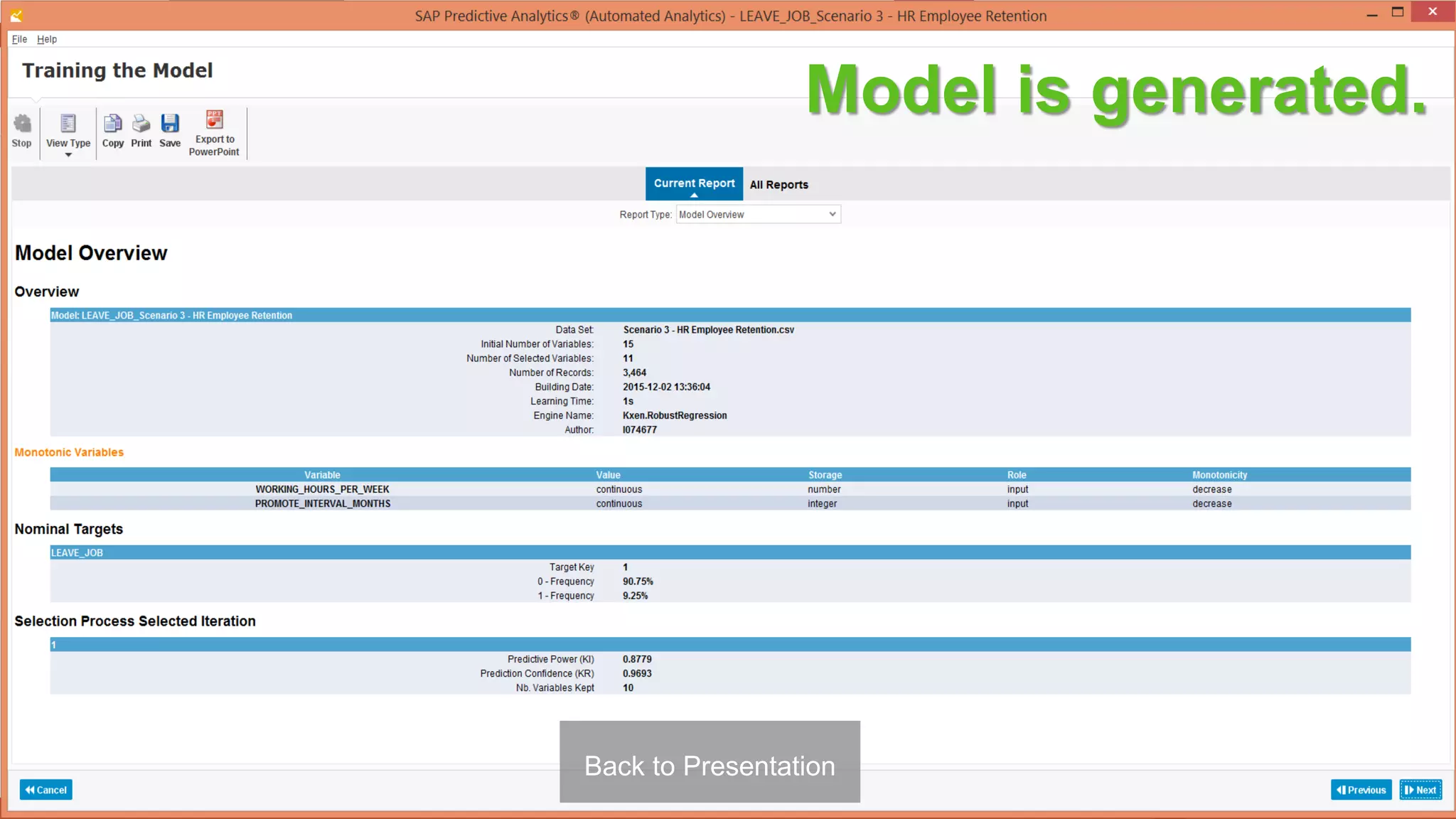Select the Model LEAVE_JOB header row

coord(730,315)
